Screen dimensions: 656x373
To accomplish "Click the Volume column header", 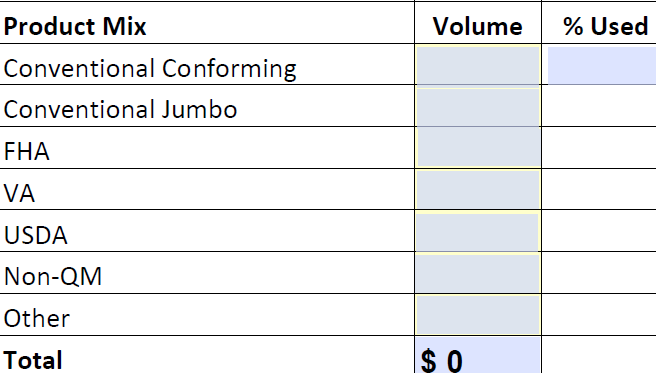I will click(x=477, y=26).
